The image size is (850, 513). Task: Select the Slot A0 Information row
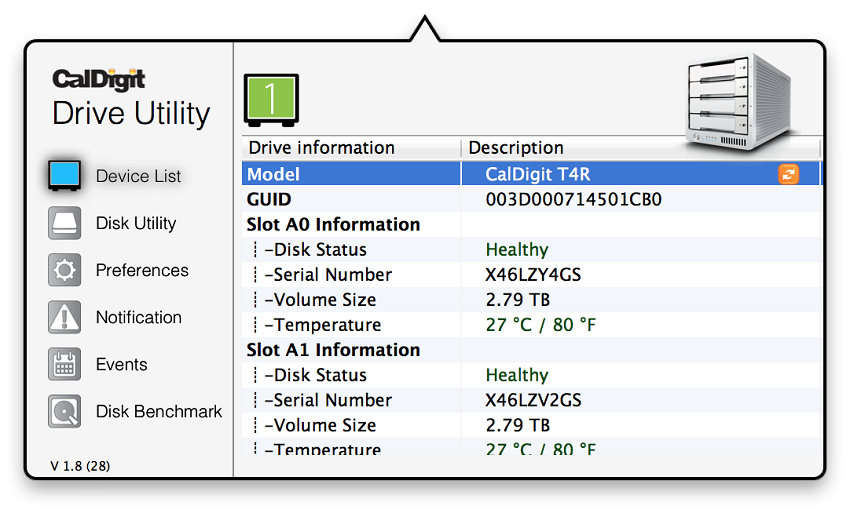coord(531,225)
